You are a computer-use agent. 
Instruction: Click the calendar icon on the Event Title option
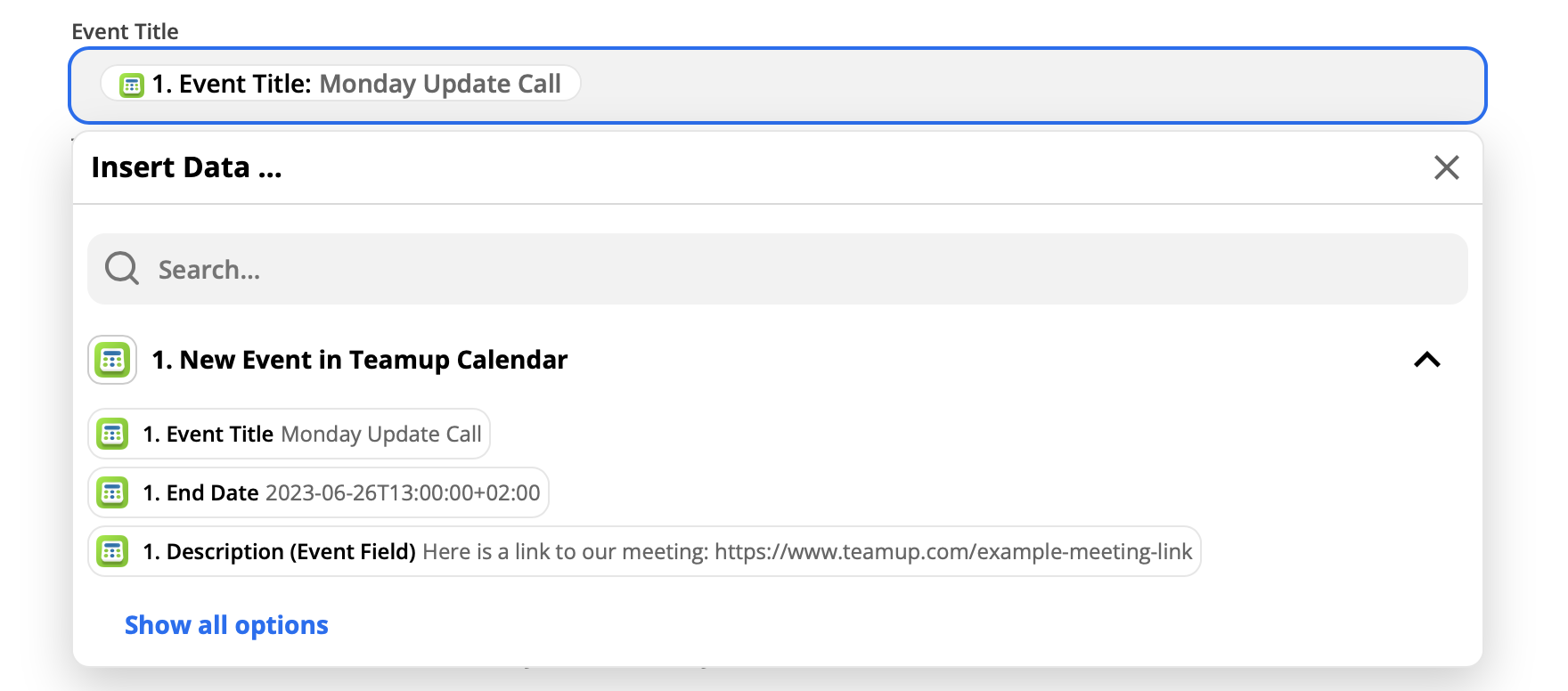tap(112, 434)
